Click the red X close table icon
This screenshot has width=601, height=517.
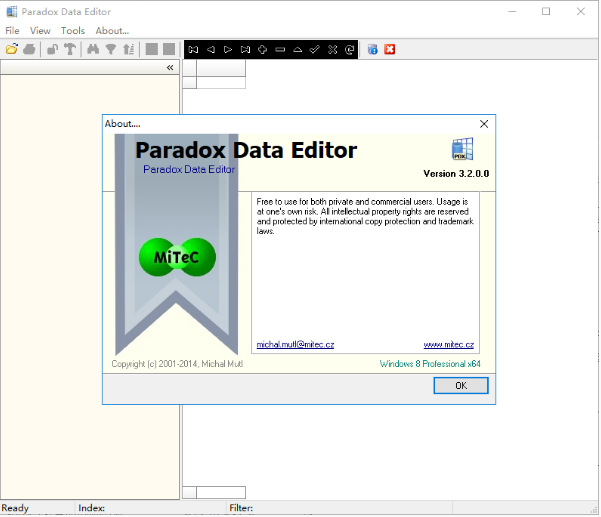(x=390, y=49)
